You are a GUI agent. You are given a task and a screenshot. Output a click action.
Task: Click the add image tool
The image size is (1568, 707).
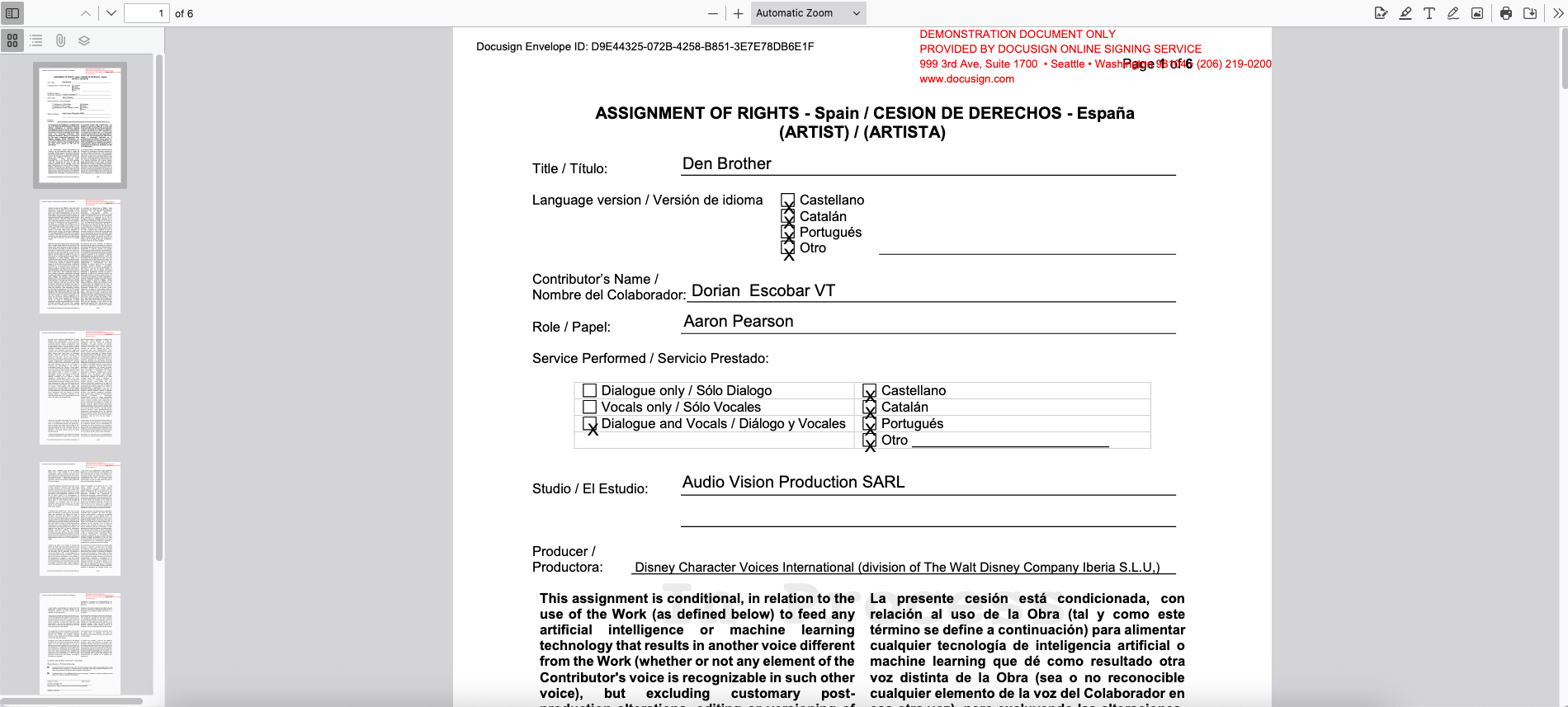(x=1477, y=13)
